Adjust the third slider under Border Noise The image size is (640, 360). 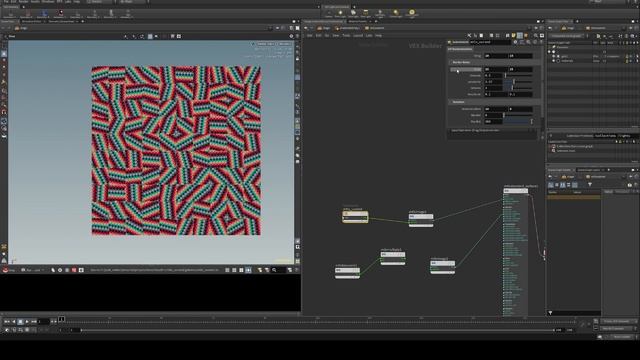click(518, 88)
